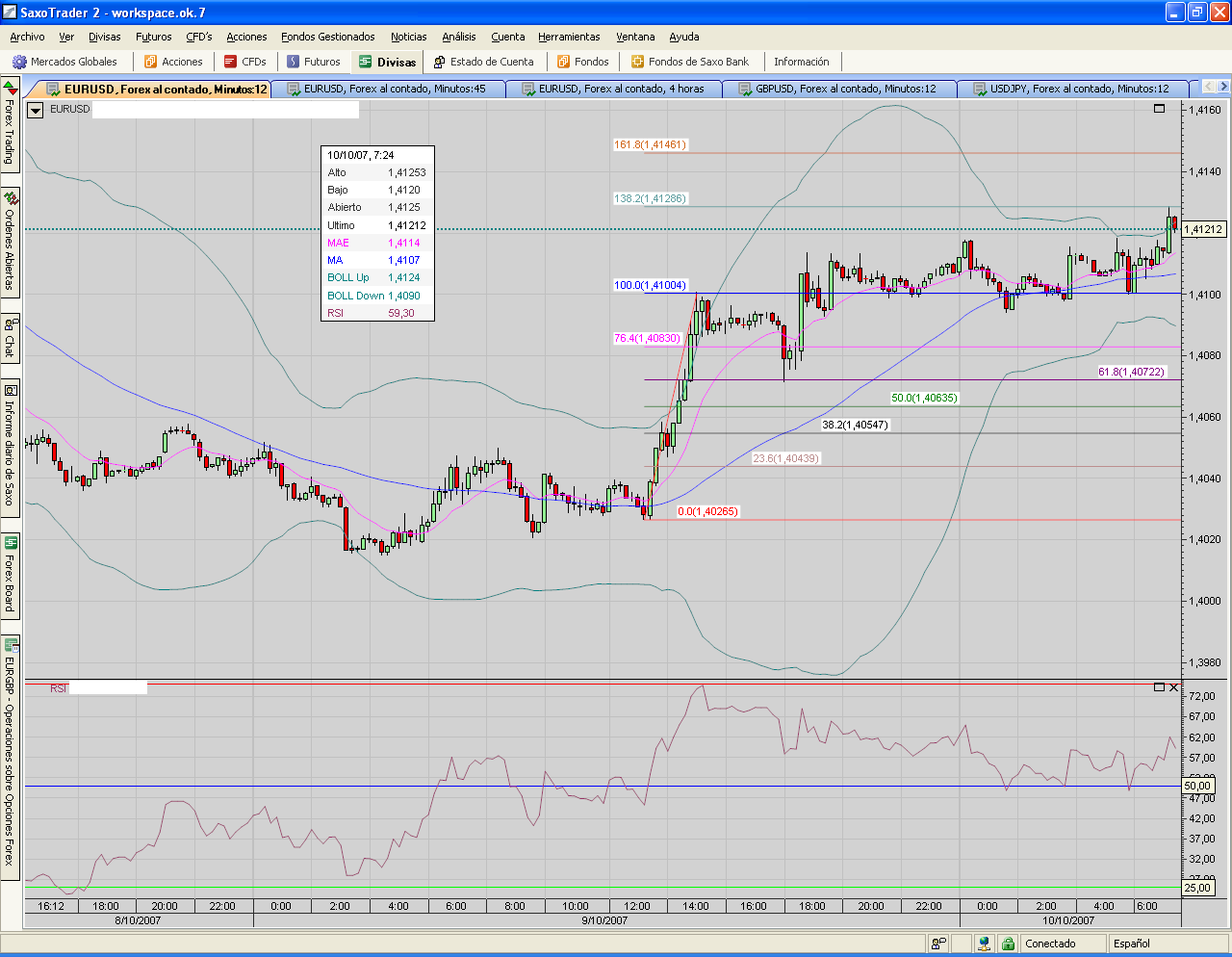The image size is (1232, 957).
Task: Open the Análisis menu
Action: (x=458, y=37)
